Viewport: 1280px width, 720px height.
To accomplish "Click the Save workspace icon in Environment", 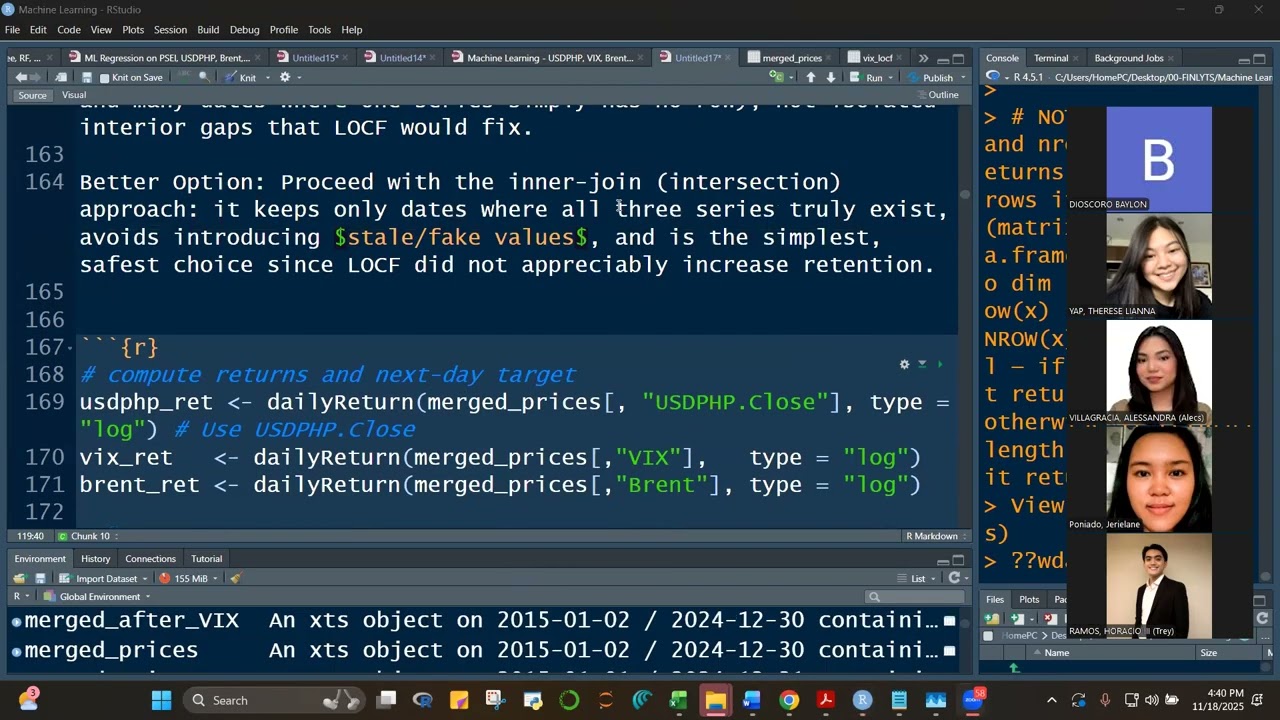I will coord(40,578).
